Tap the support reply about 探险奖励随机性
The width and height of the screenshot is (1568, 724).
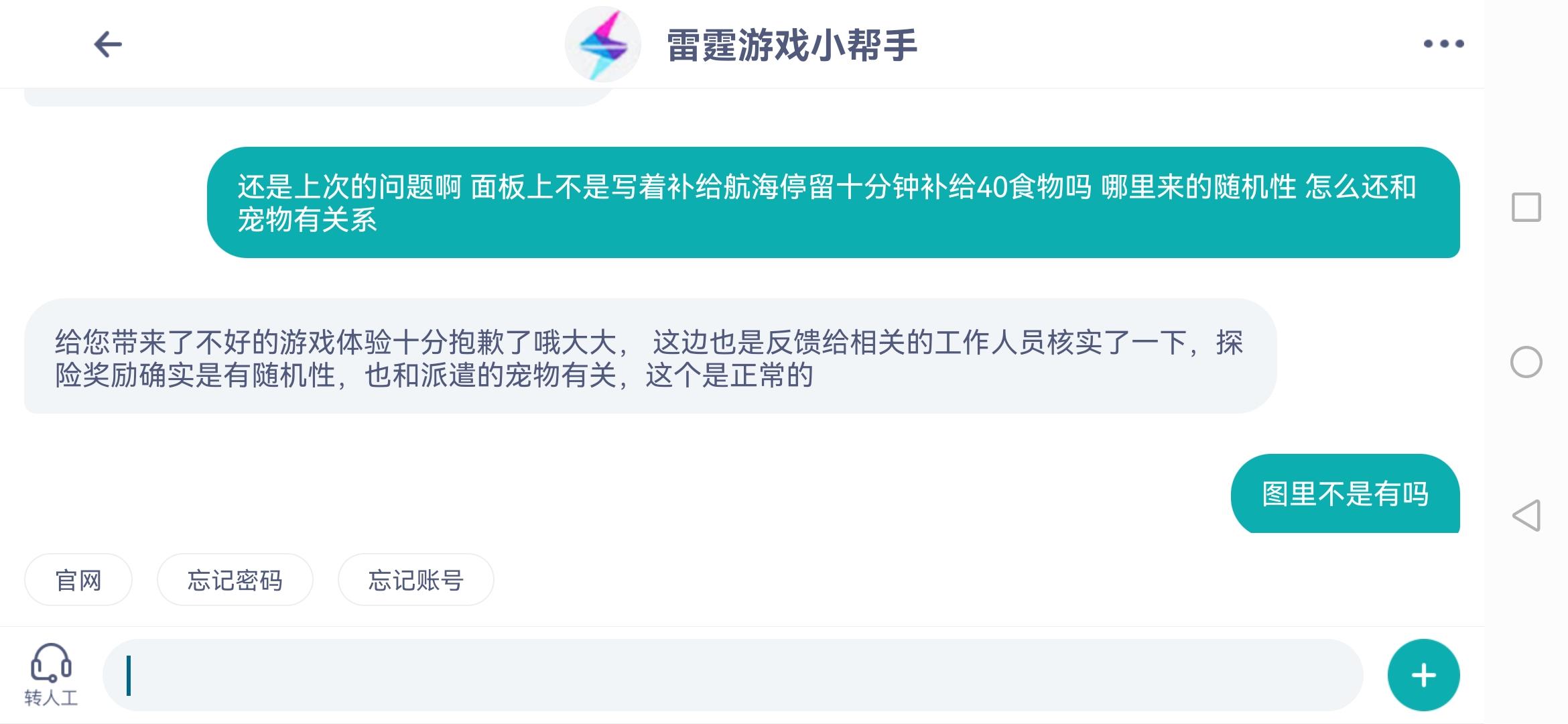pos(650,356)
